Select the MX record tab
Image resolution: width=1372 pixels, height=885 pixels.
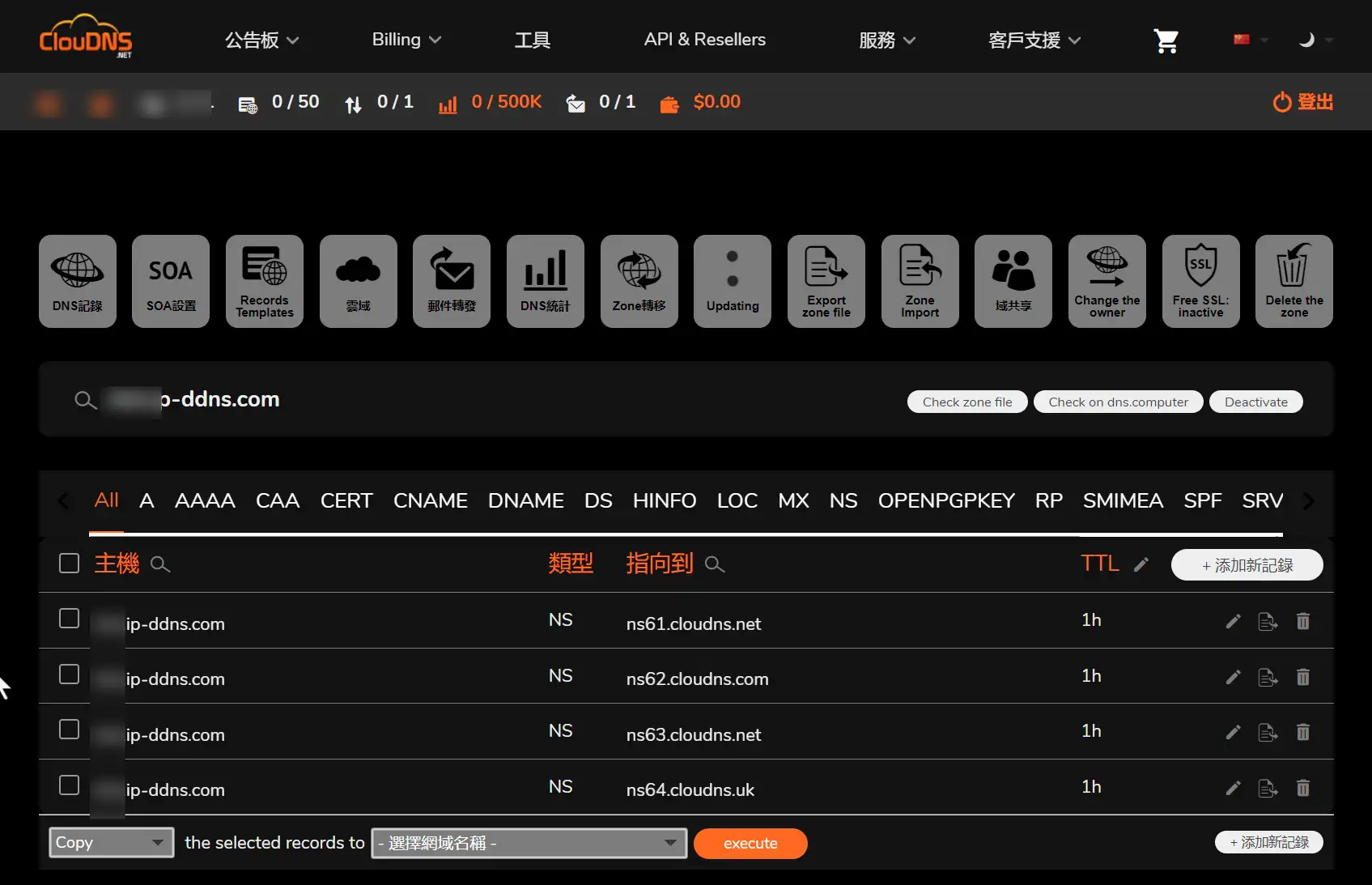(793, 500)
